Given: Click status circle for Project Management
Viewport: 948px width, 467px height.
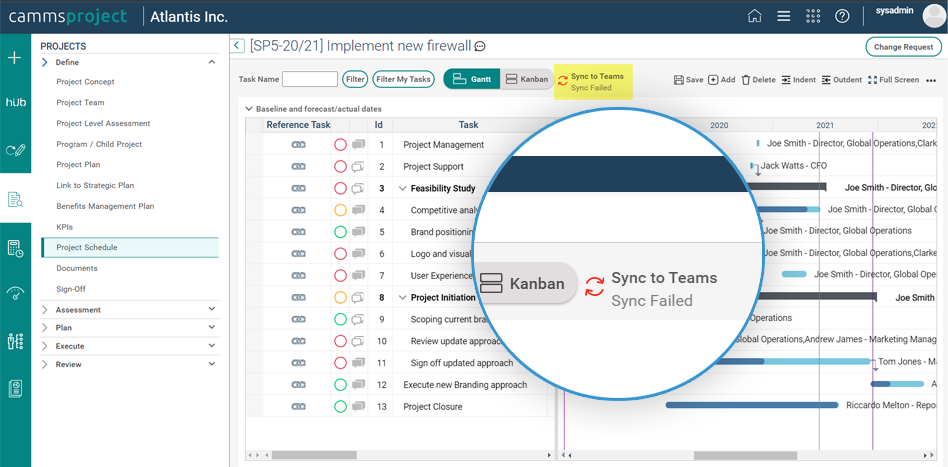Looking at the screenshot, I should tap(340, 145).
